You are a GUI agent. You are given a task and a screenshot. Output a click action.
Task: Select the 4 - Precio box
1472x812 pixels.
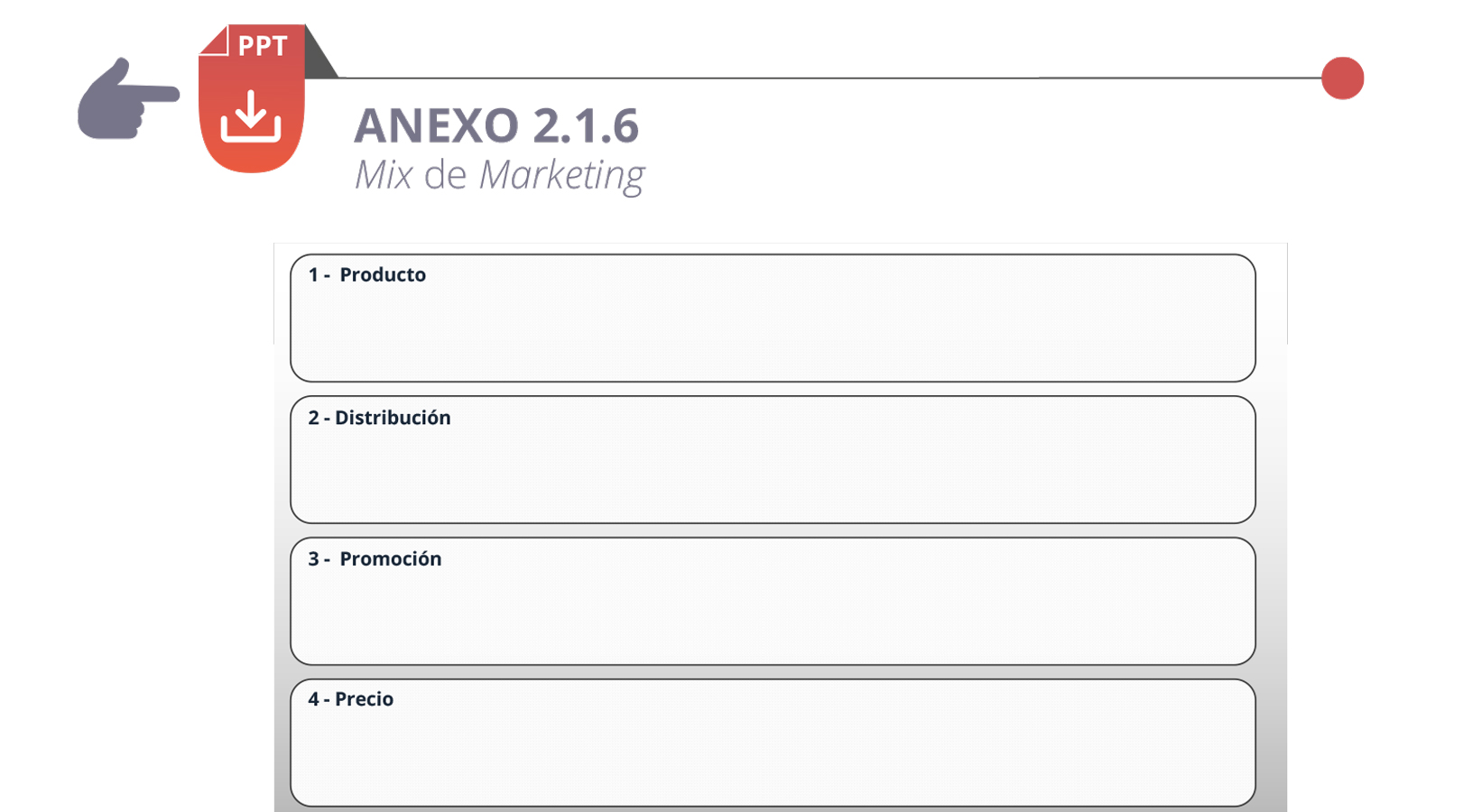click(773, 743)
